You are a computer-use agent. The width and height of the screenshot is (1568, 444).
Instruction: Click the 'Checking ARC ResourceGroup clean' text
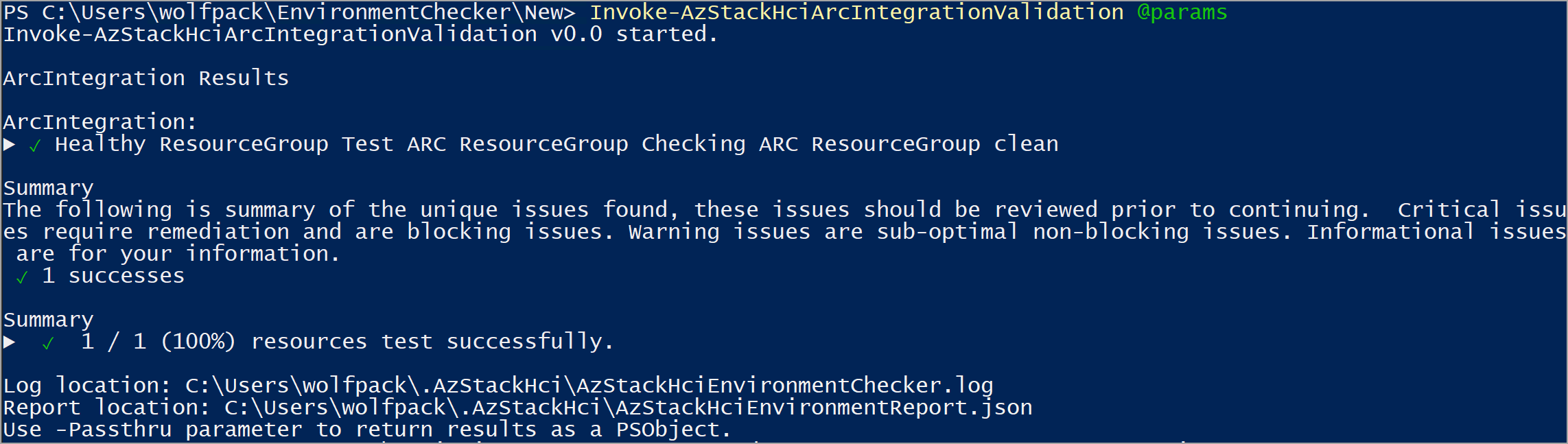pyautogui.click(x=850, y=144)
